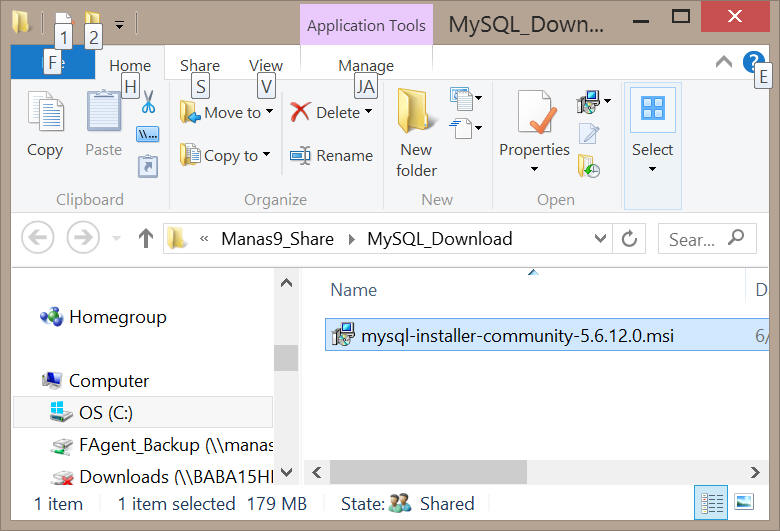Viewport: 780px width, 531px height.
Task: Switch to the View ribbon tab
Action: 266,65
